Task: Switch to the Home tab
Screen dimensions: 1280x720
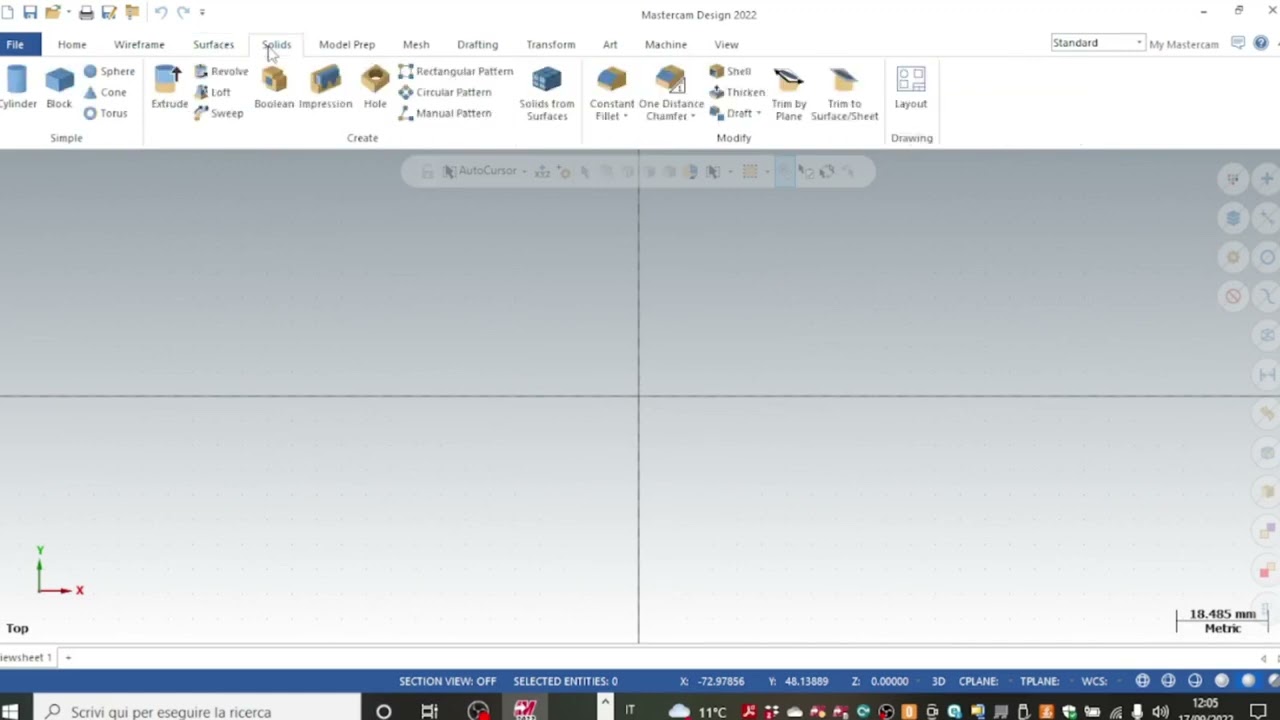Action: (72, 44)
